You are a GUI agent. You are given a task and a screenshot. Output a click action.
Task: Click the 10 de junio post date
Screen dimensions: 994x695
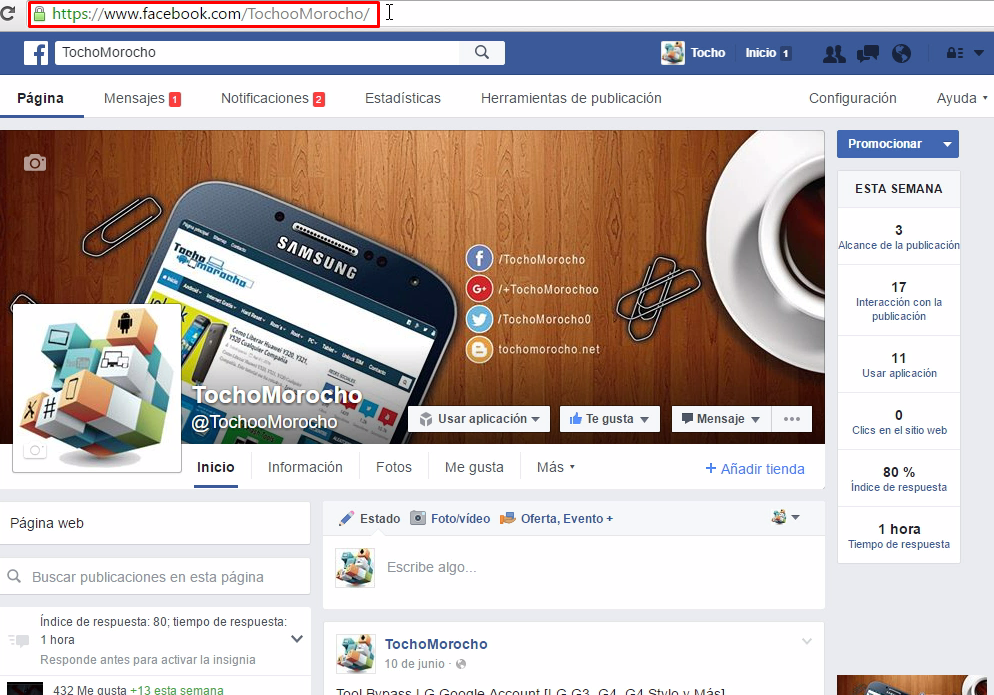(x=415, y=664)
